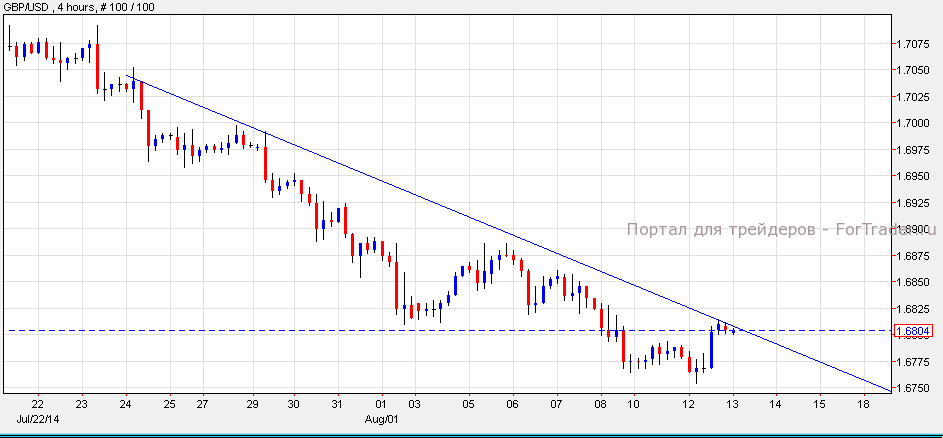Select date tick 22 on time axis

(37, 404)
